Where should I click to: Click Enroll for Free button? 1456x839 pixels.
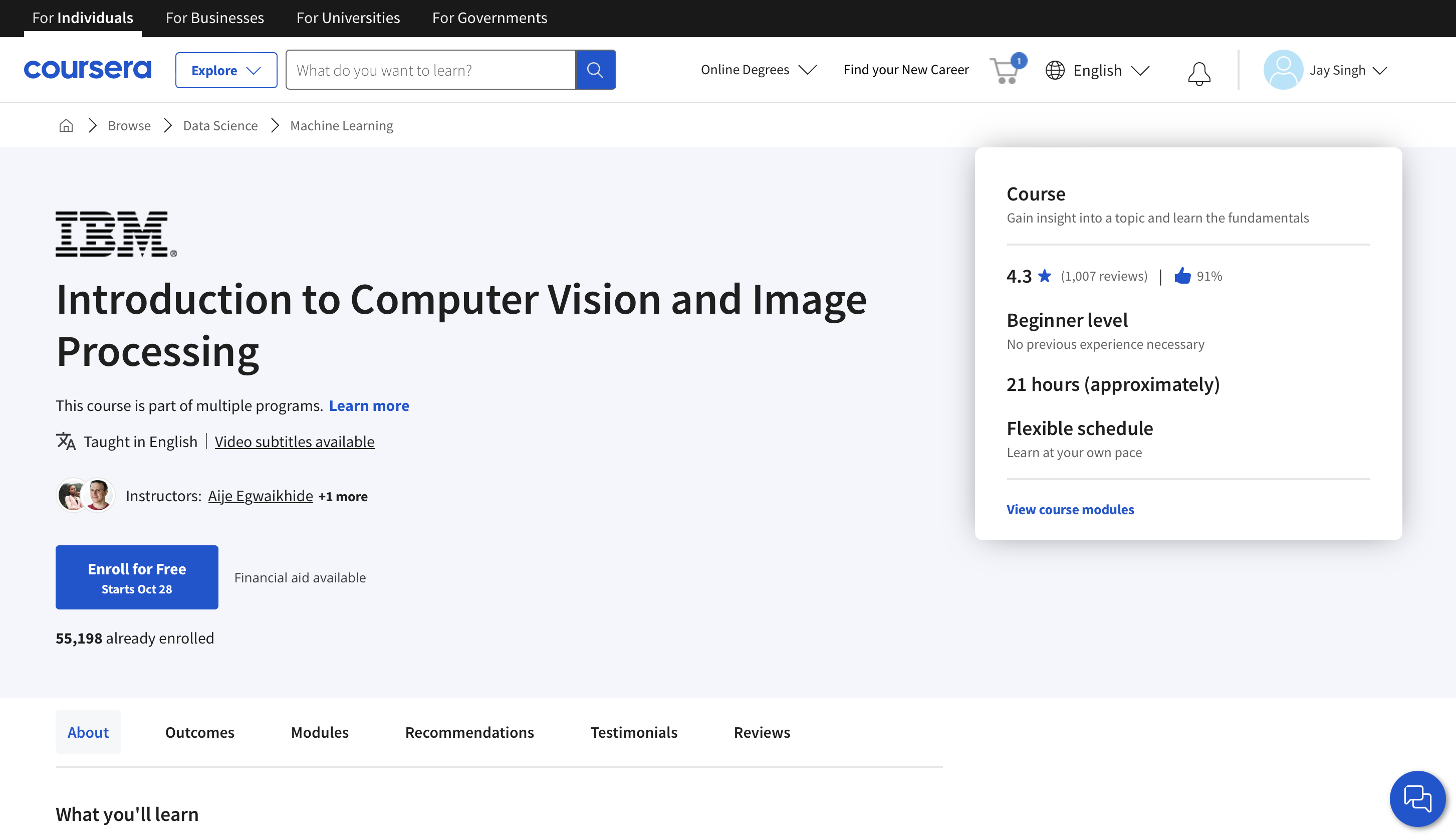pos(136,577)
